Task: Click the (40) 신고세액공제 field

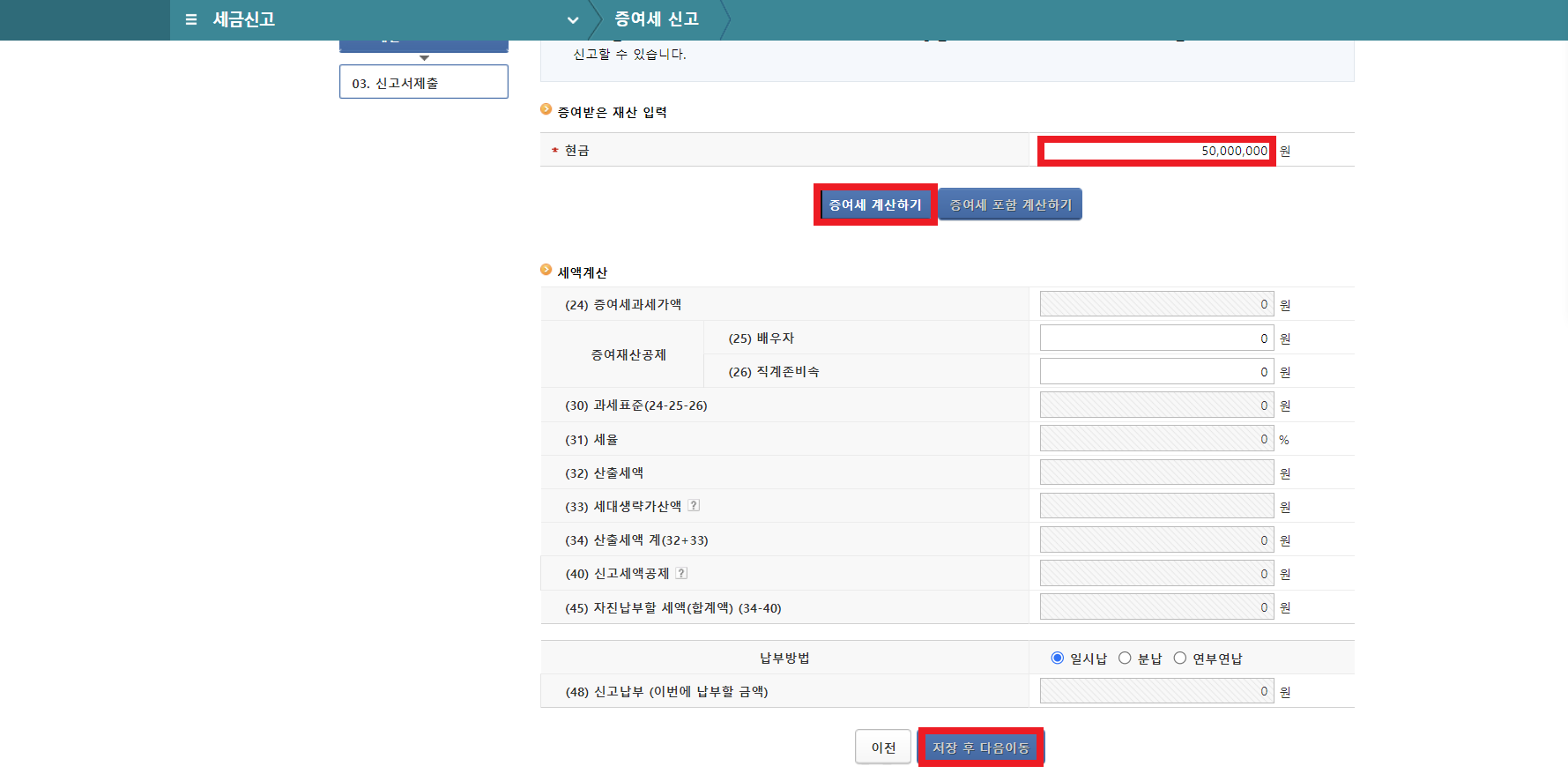Action: [1156, 573]
